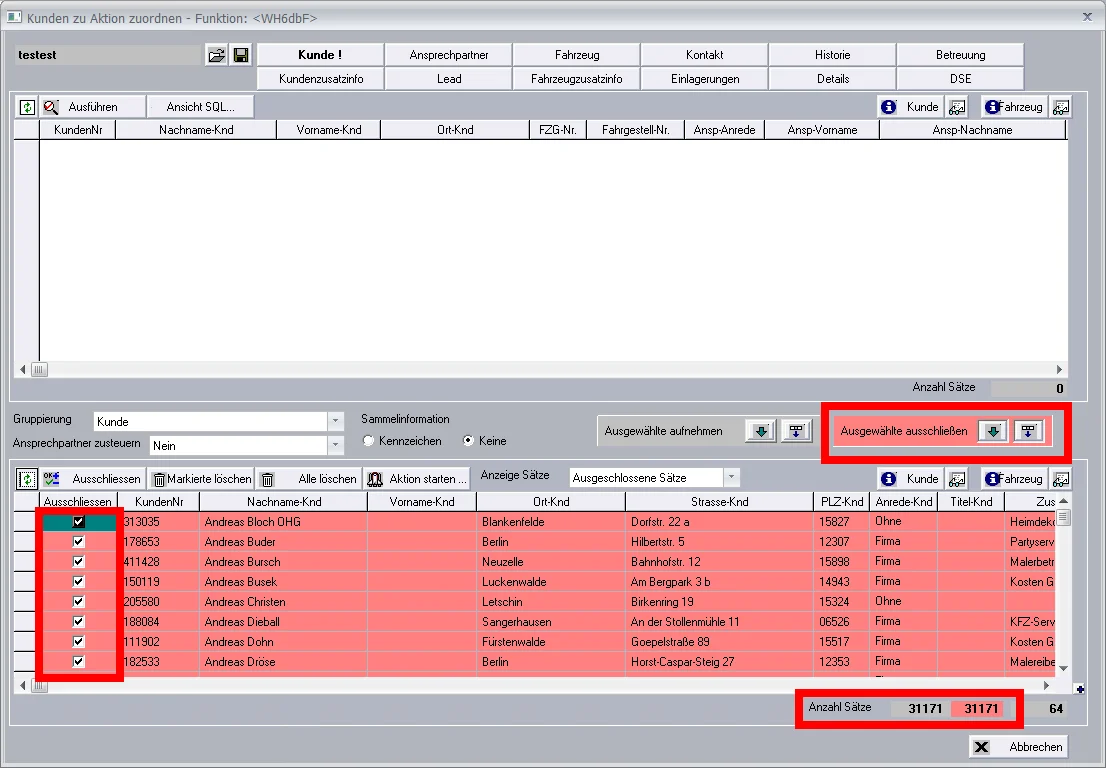The height and width of the screenshot is (768, 1106).
Task: Click the trash icon for Alle löschen
Action: 267,480
